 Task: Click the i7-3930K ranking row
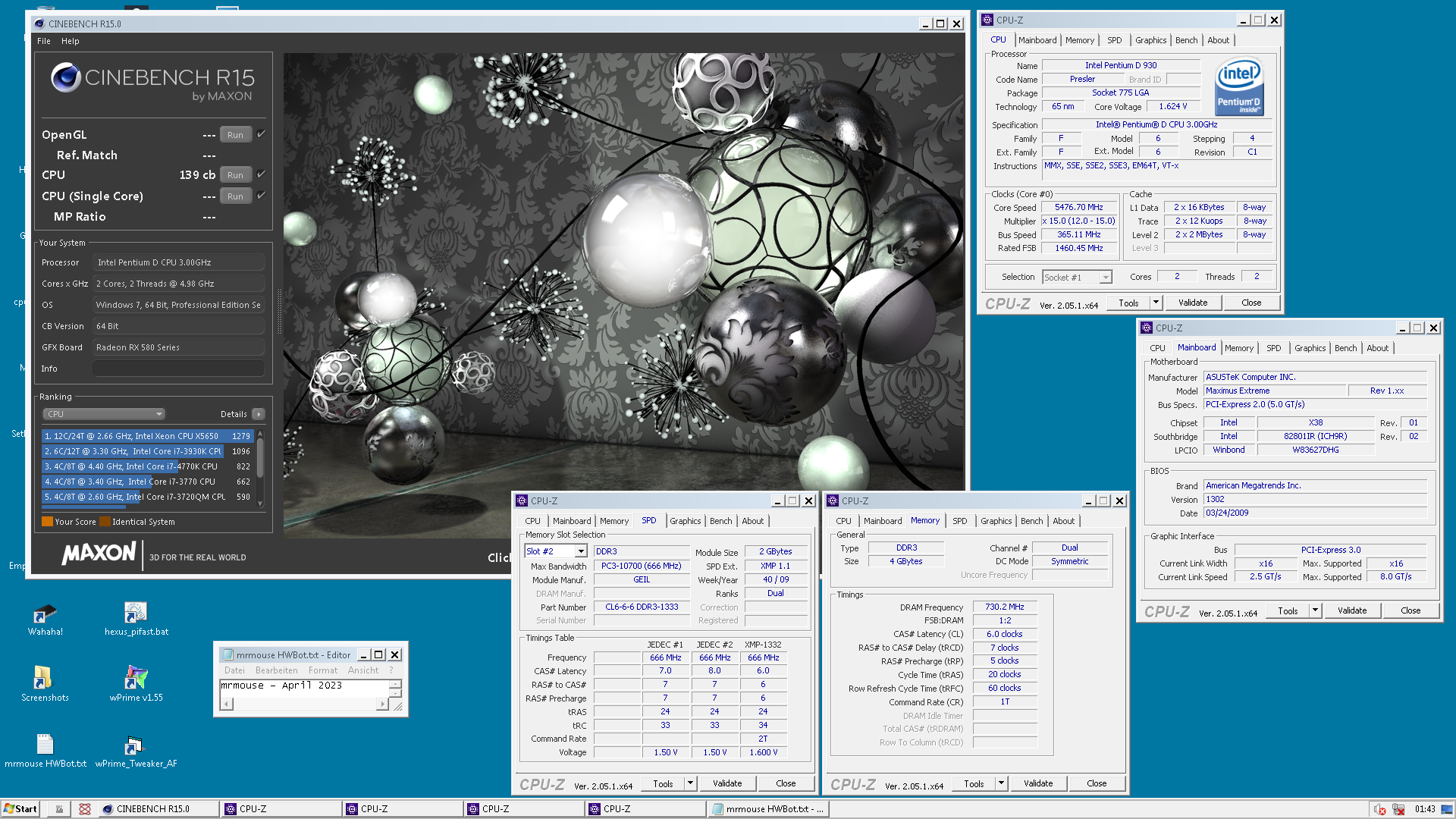click(149, 451)
